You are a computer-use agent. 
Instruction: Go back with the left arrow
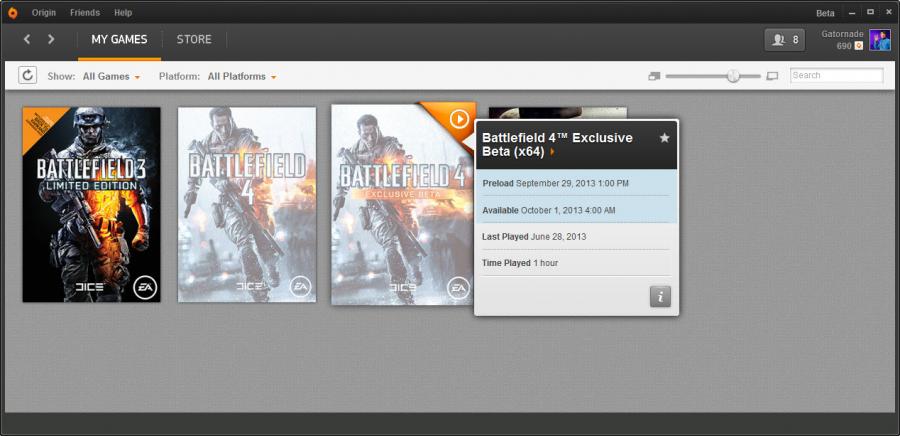(x=27, y=39)
